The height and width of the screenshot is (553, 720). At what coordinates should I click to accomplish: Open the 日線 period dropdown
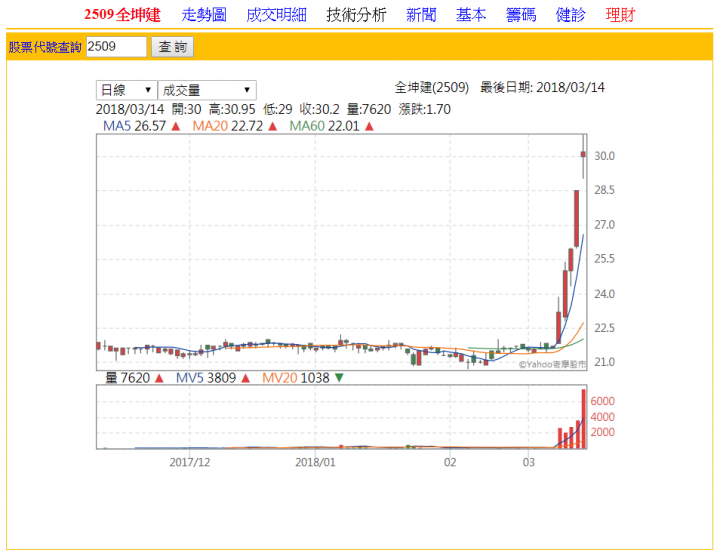[x=127, y=90]
